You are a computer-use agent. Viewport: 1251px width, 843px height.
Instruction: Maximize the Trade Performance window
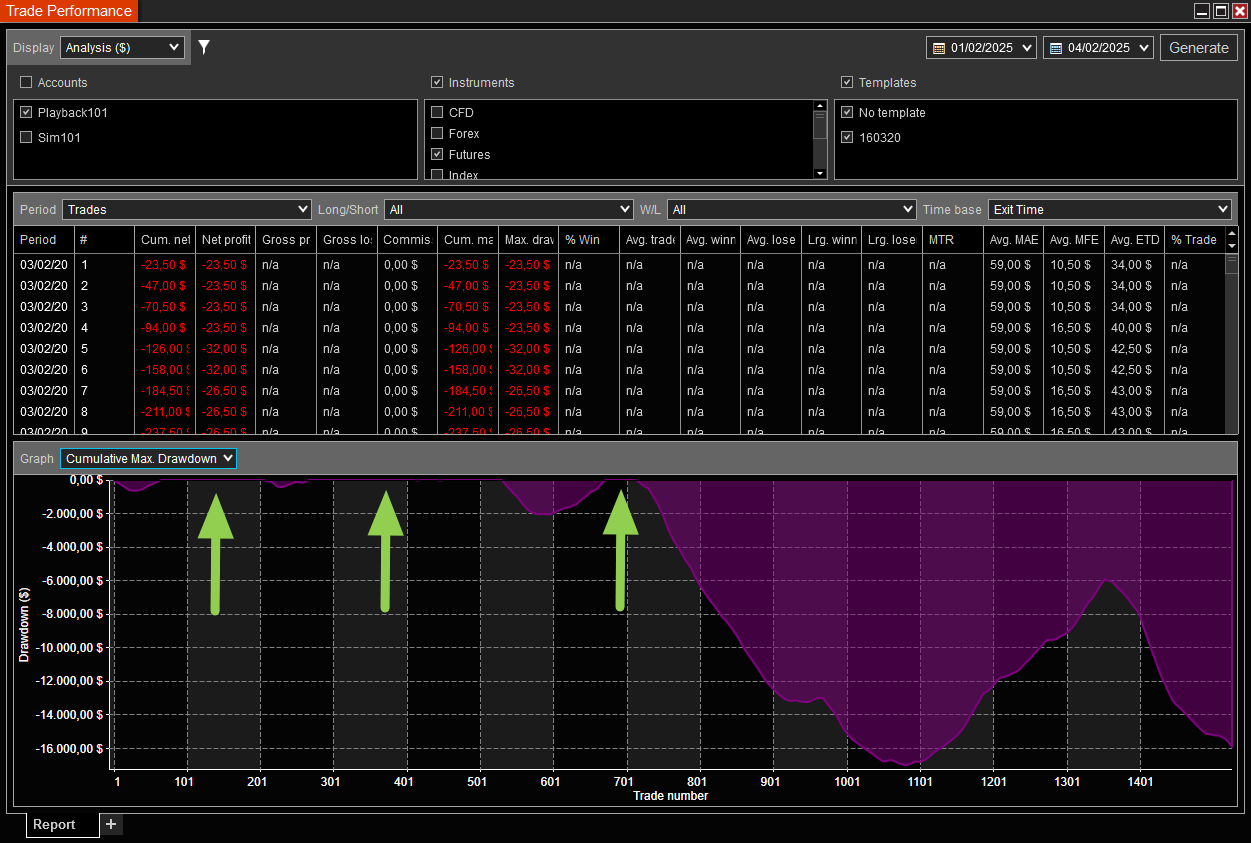pyautogui.click(x=1221, y=11)
